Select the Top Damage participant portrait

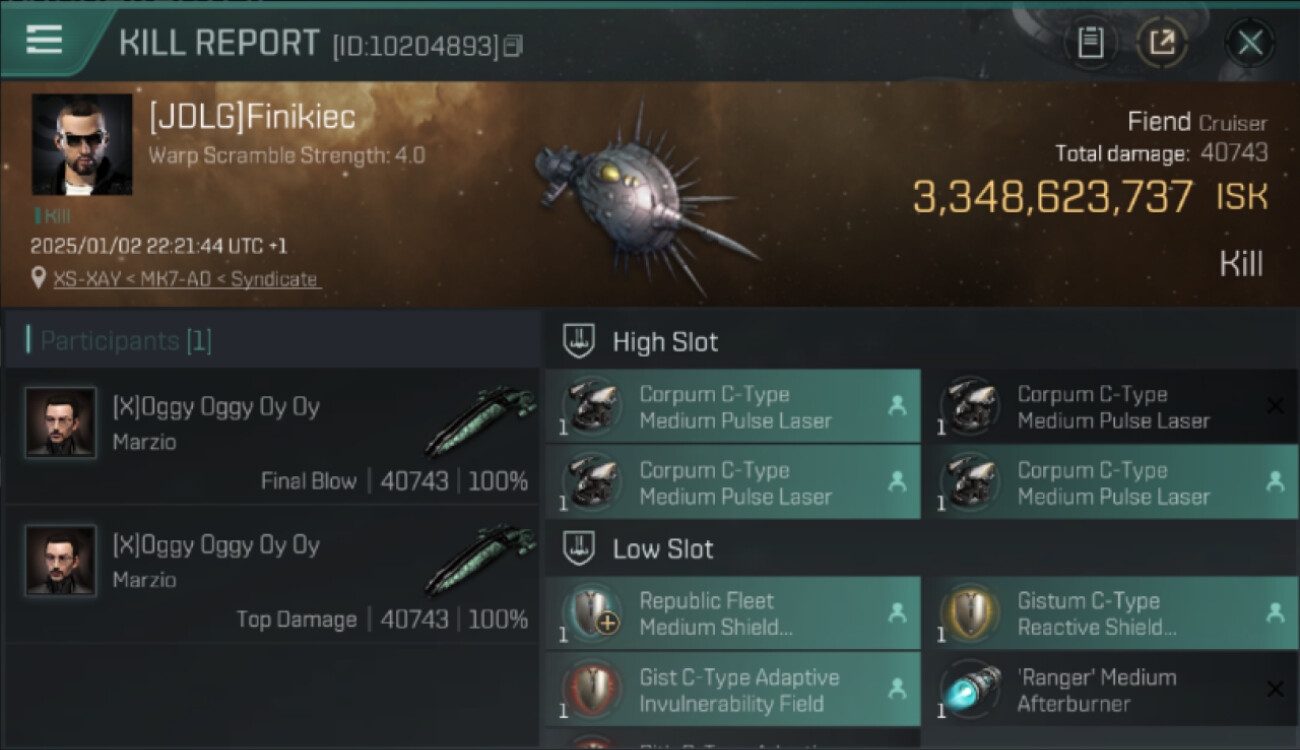coord(61,561)
